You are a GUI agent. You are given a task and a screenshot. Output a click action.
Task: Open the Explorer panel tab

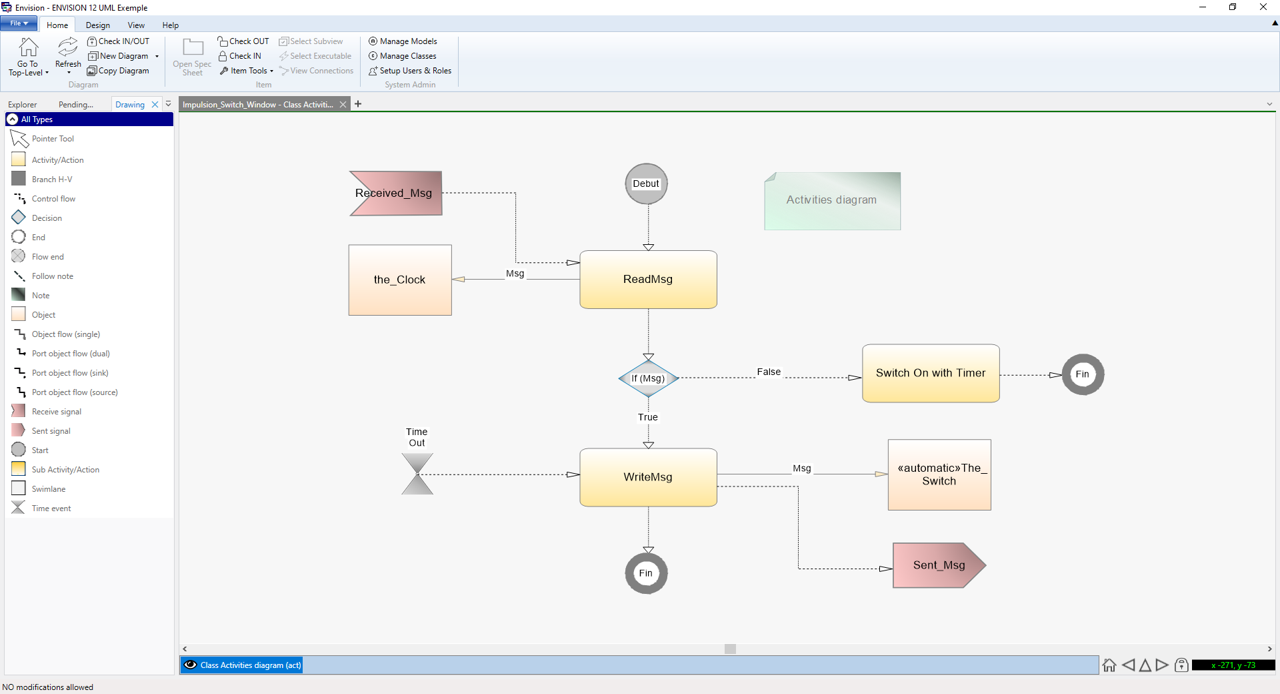[22, 104]
